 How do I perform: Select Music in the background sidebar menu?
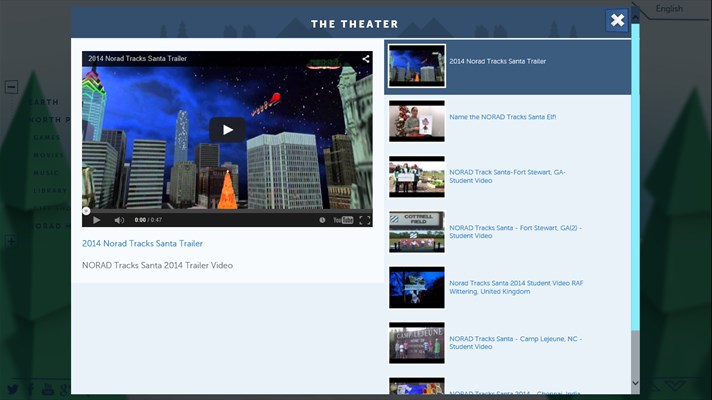pos(46,173)
